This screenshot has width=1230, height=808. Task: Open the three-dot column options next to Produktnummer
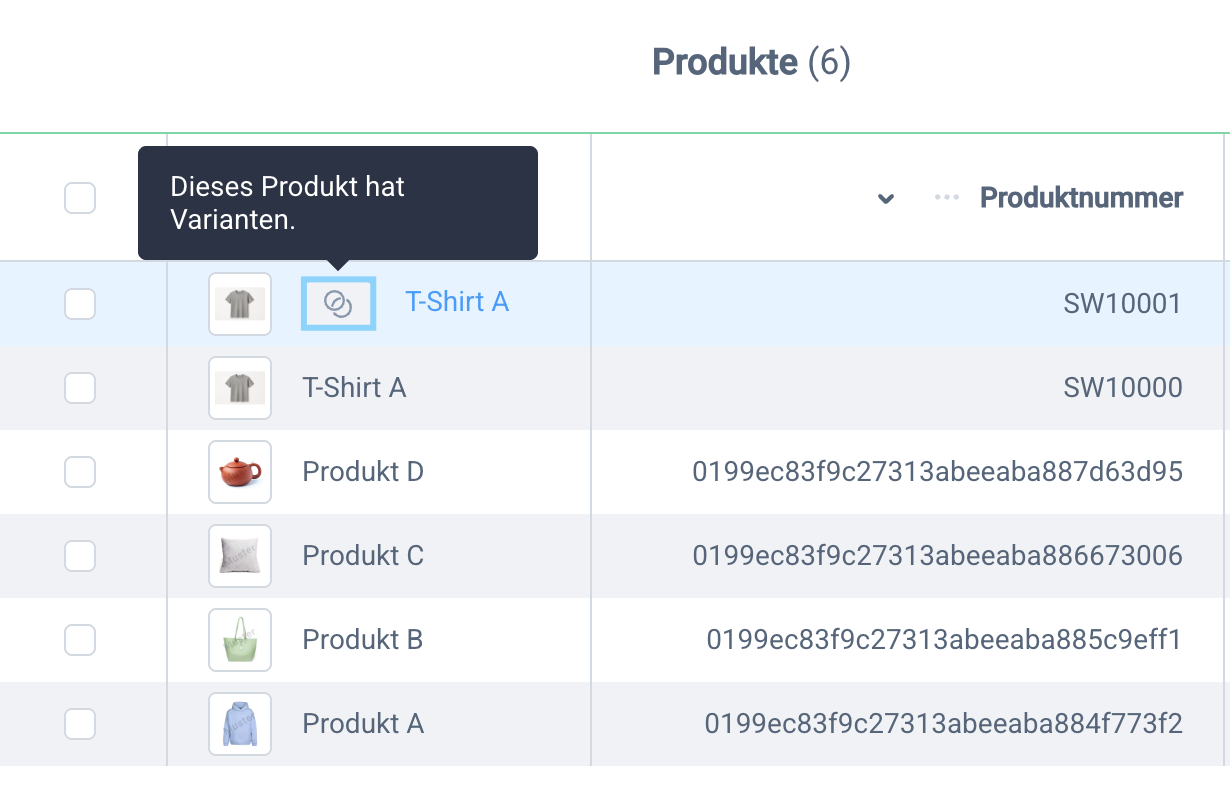(946, 198)
